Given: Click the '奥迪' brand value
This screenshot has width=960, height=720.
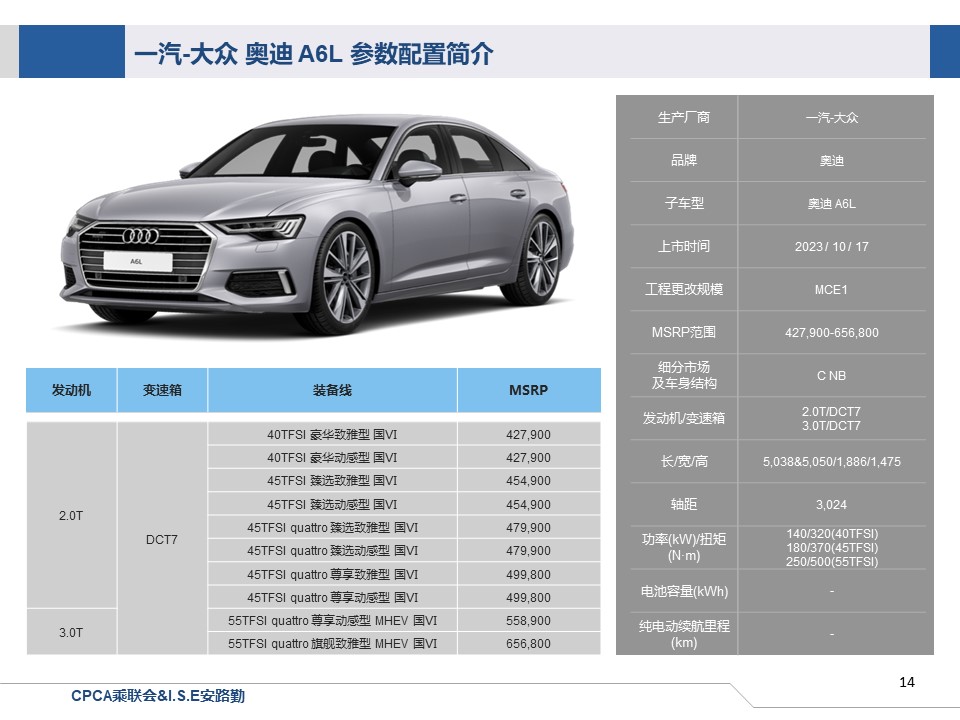Looking at the screenshot, I should pyautogui.click(x=831, y=160).
